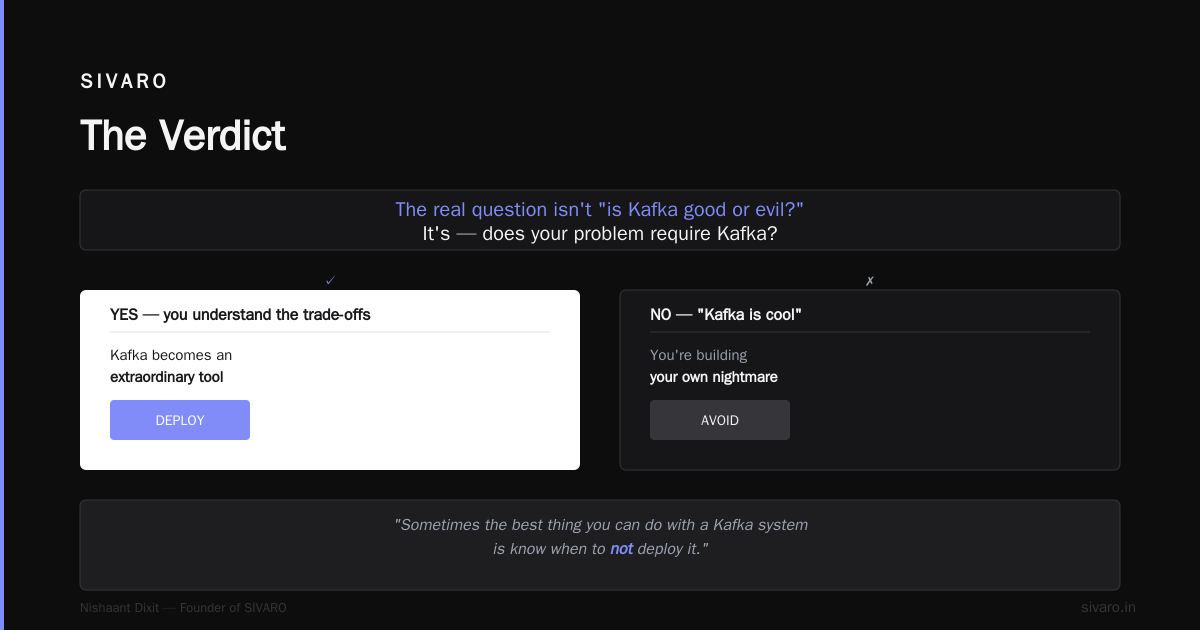
Task: Click "your own nightmare" bold text
Action: tap(714, 377)
